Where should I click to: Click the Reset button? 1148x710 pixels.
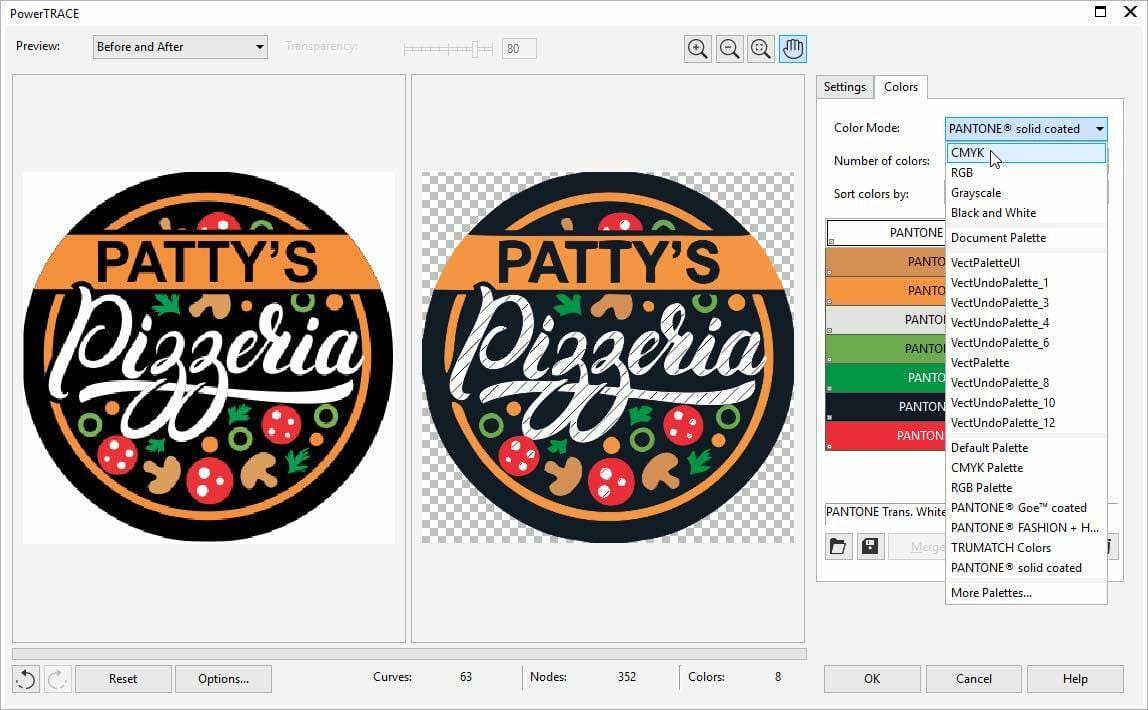123,679
